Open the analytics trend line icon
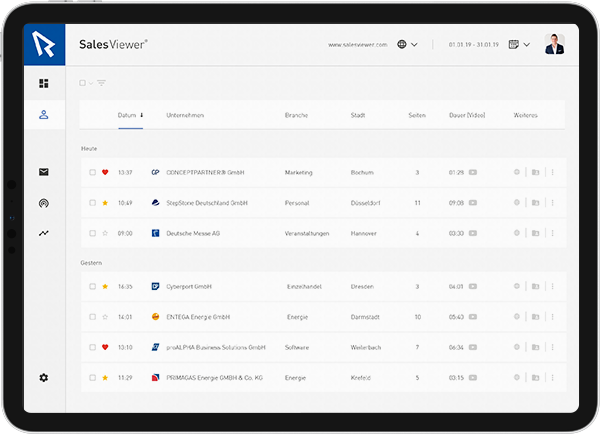This screenshot has width=600, height=434. (43, 233)
